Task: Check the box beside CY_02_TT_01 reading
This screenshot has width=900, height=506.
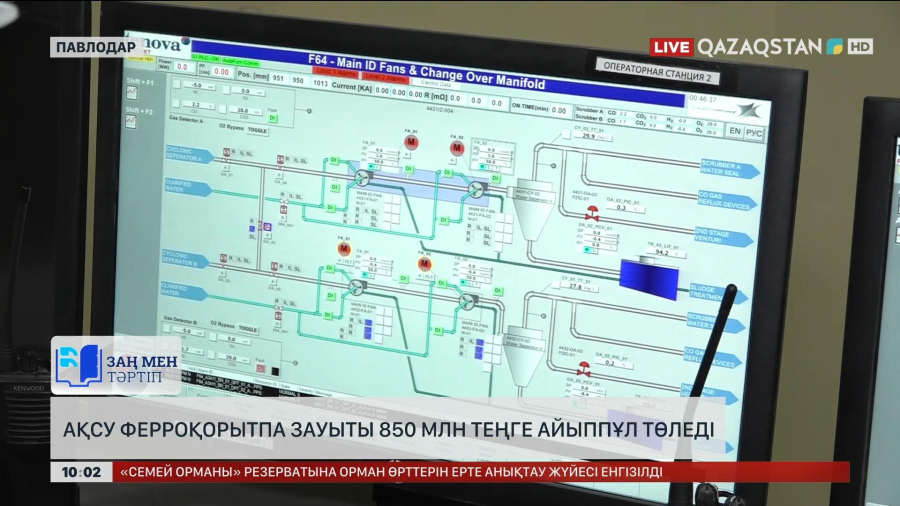Action: [565, 134]
